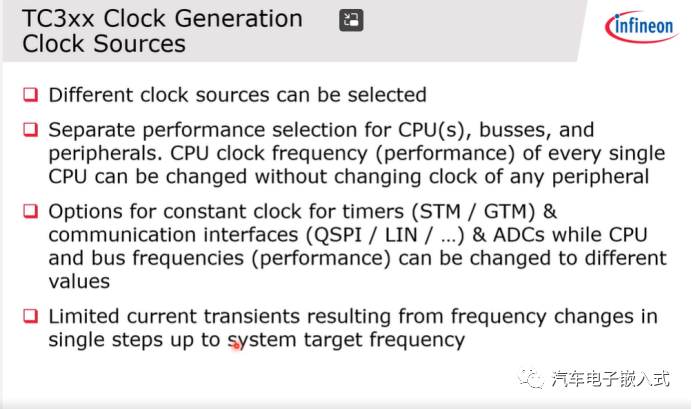This screenshot has height=409, width=692.
Task: Click the Infineon logo
Action: 639,27
